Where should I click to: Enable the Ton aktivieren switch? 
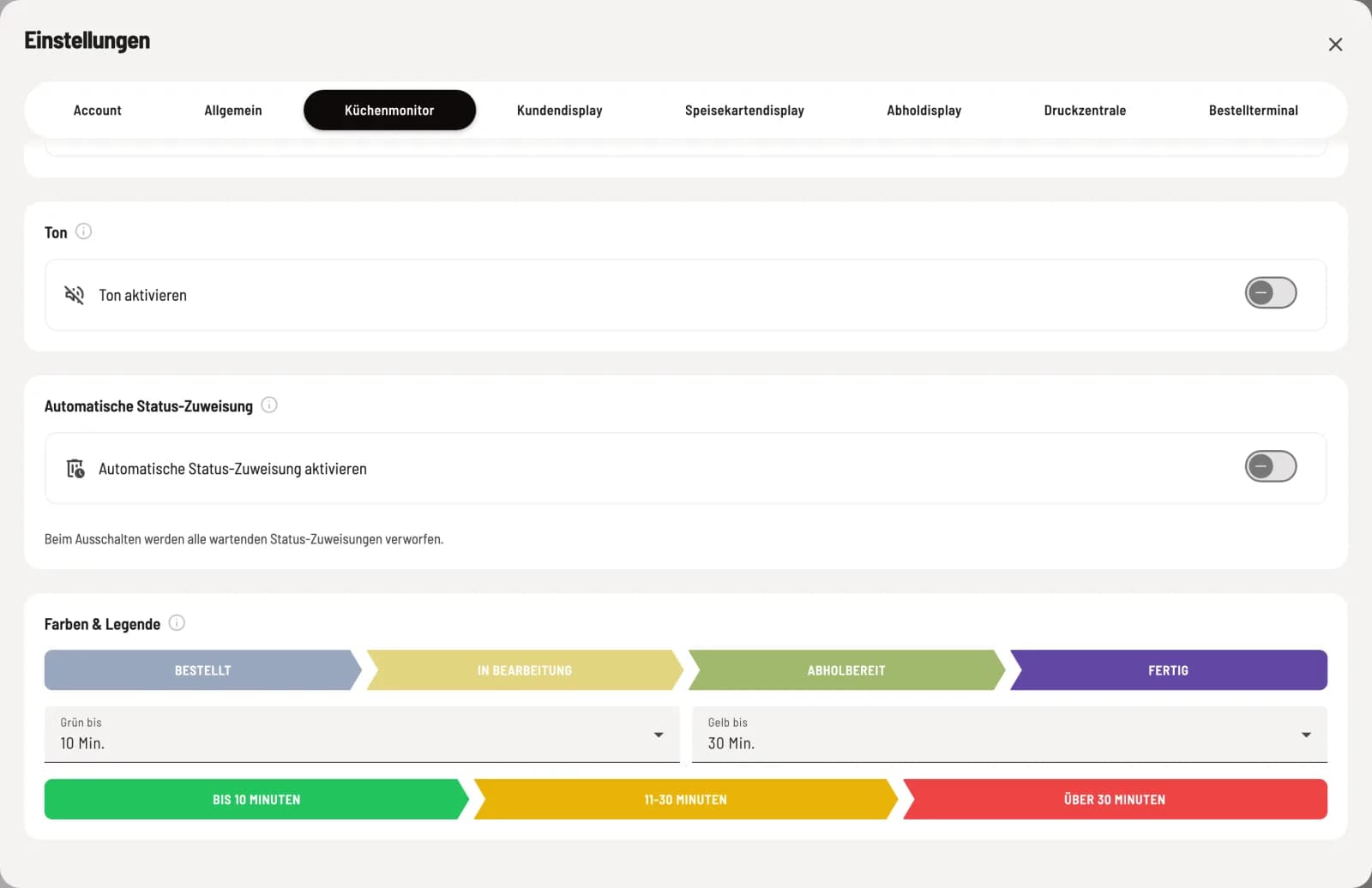(x=1270, y=293)
